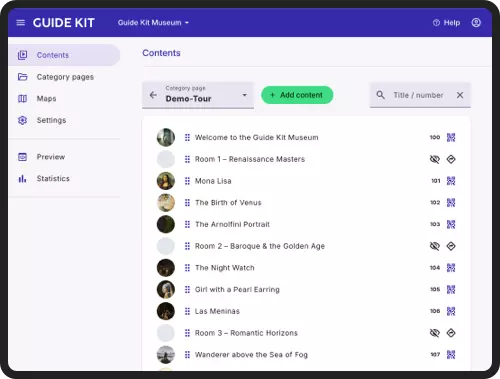Click the diamond icon for Room 2 row

[x=451, y=246]
